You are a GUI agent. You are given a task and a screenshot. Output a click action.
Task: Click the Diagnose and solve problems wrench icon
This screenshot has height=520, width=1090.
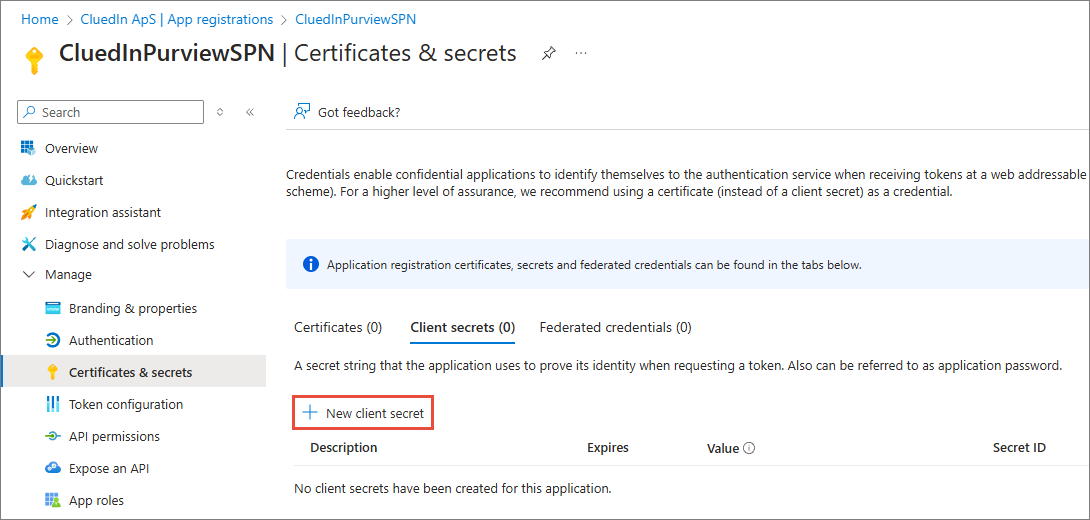pos(28,244)
